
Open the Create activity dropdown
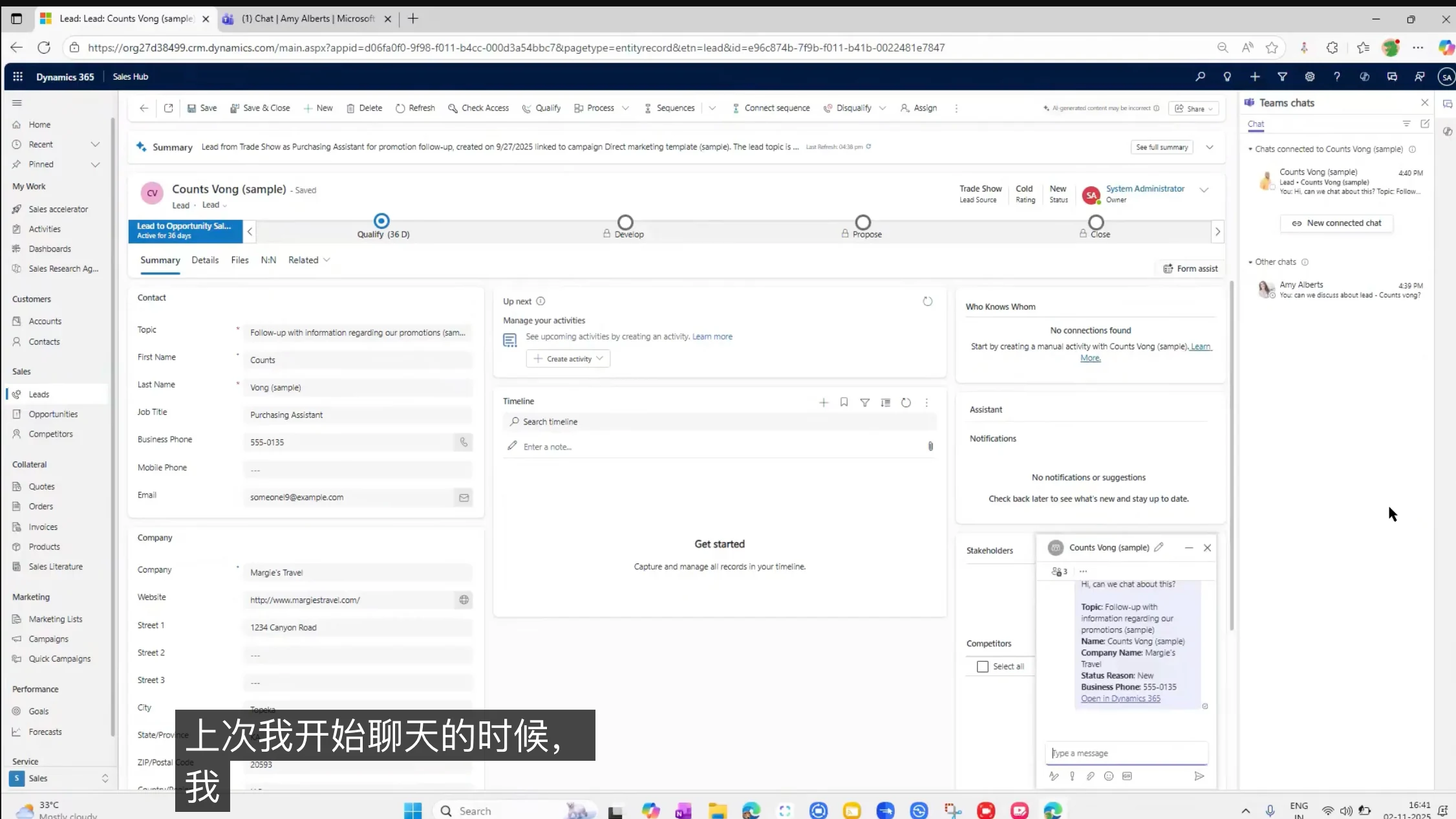[568, 359]
